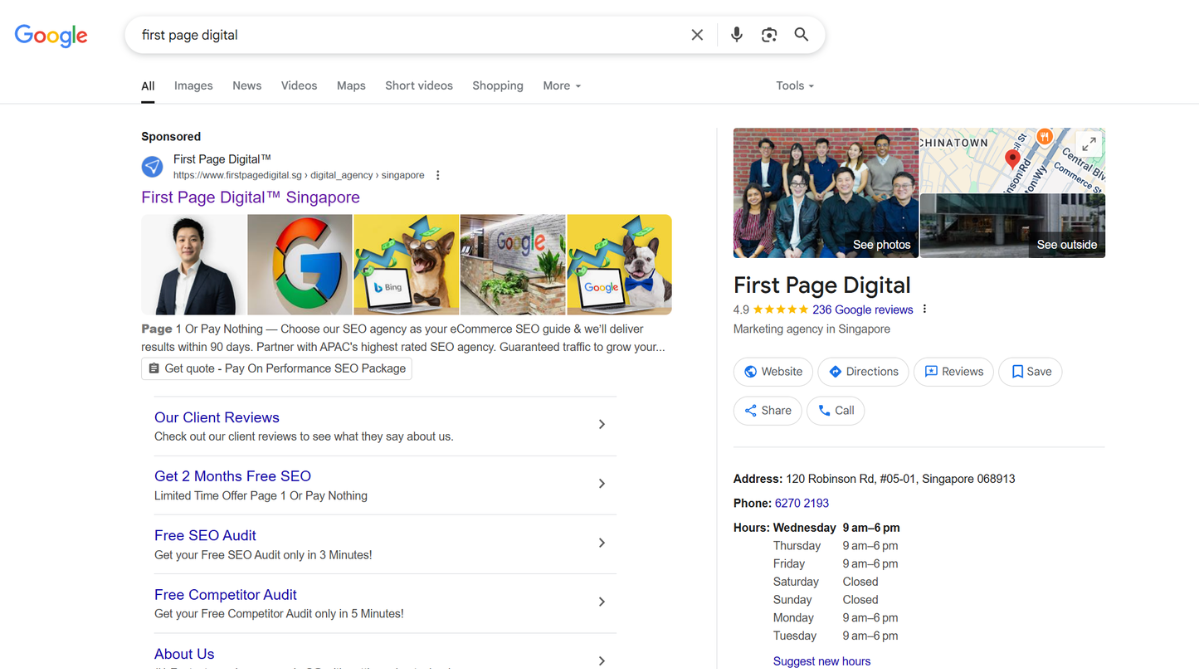Click the 'Marketing agency in Singapore' text
The height and width of the screenshot is (669, 1199).
tap(811, 329)
